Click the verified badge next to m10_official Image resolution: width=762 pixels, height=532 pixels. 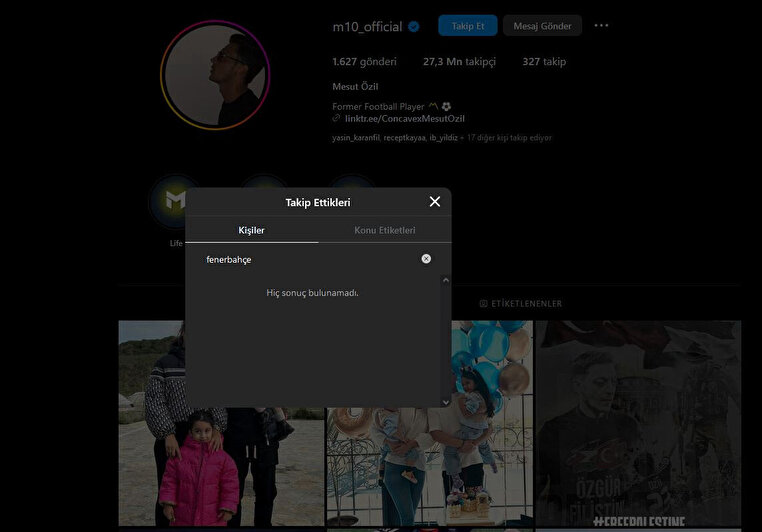tap(414, 27)
